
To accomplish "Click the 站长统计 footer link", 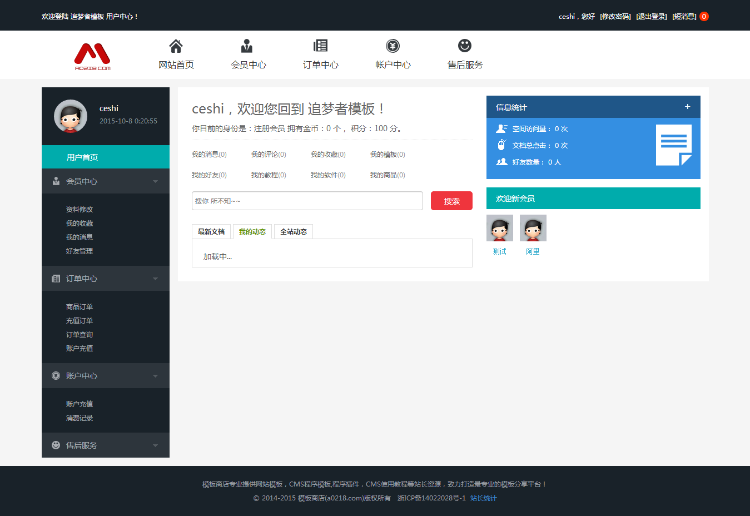I will click(483, 498).
